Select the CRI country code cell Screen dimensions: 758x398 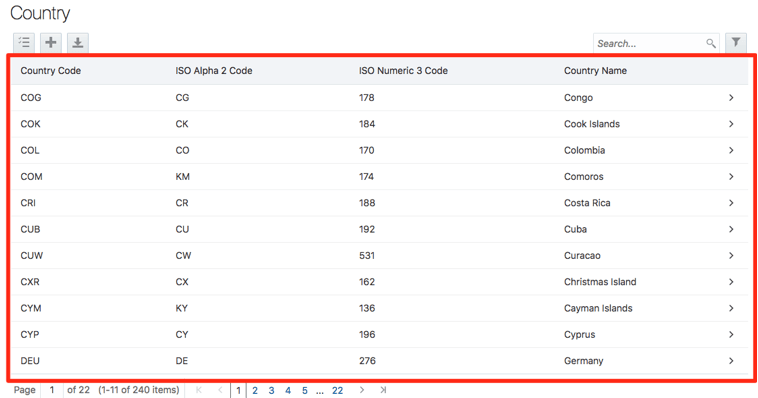point(28,203)
